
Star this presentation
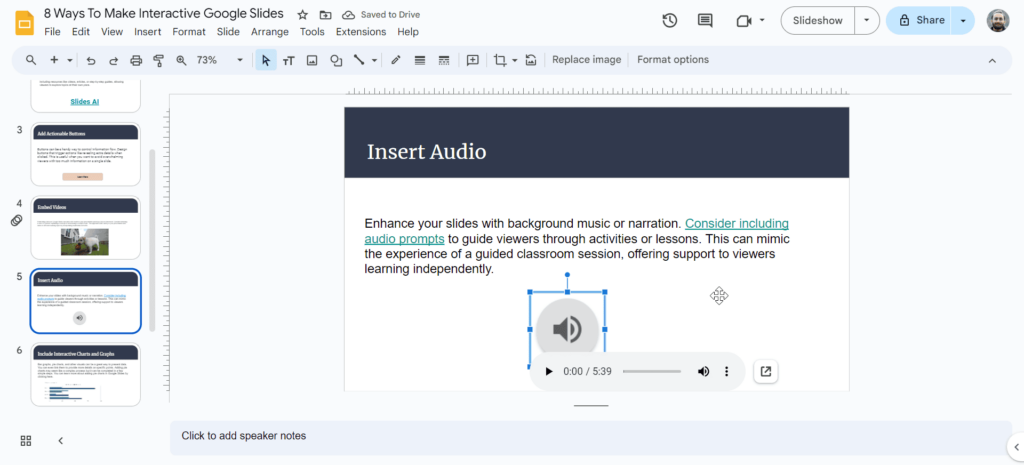[x=303, y=15]
